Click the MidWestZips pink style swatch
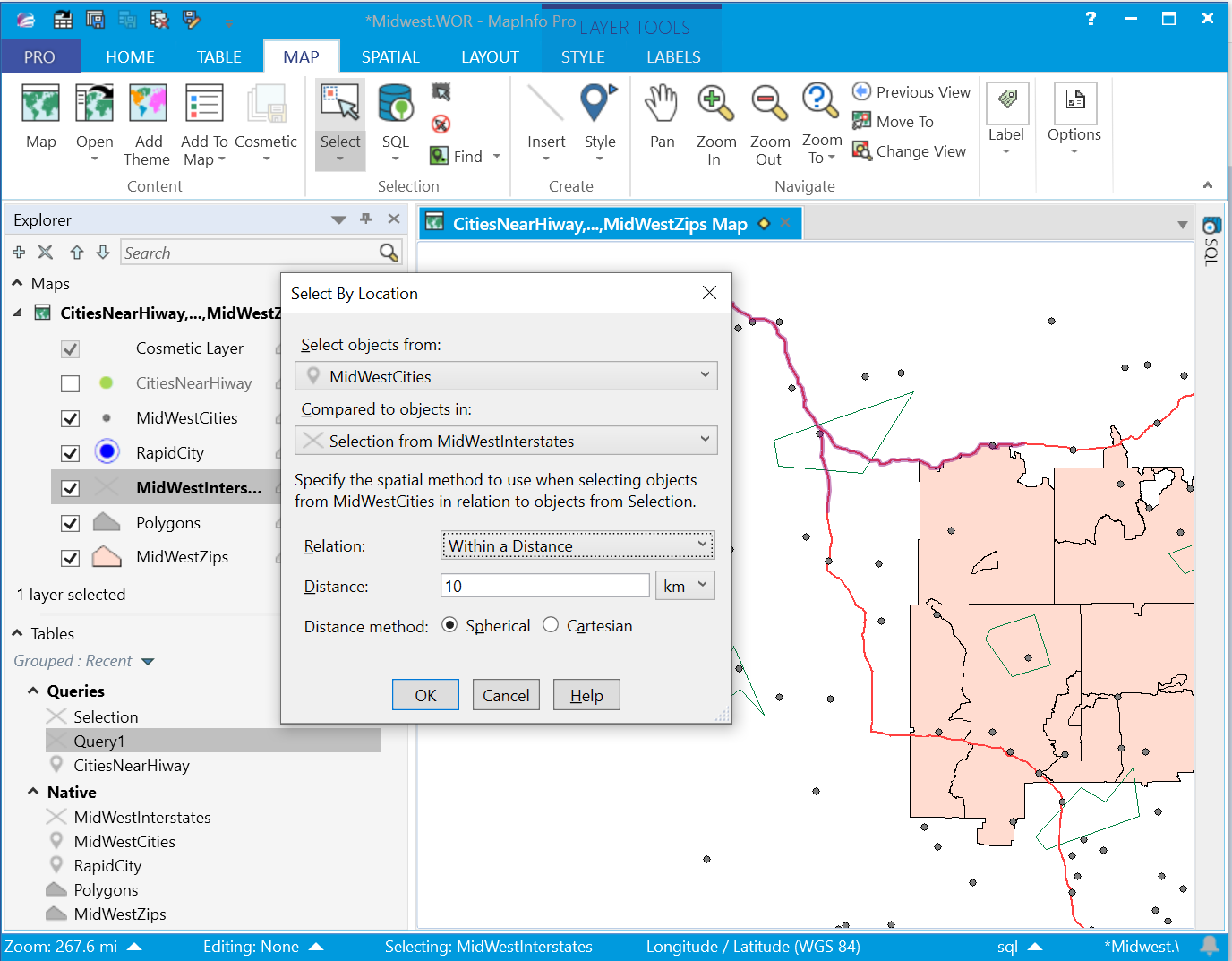 pyautogui.click(x=107, y=556)
